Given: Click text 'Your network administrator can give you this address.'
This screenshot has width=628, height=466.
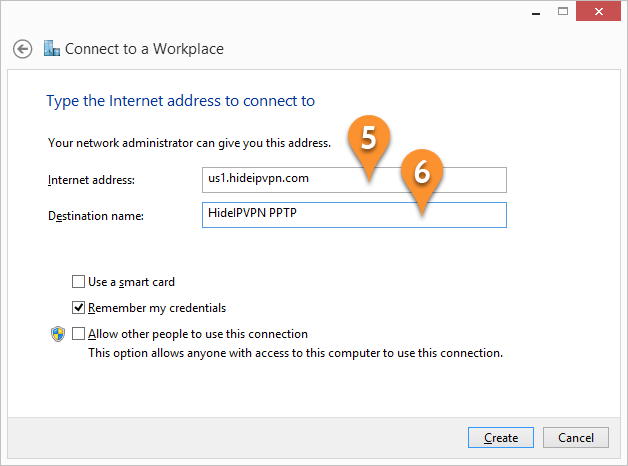Looking at the screenshot, I should [189, 143].
